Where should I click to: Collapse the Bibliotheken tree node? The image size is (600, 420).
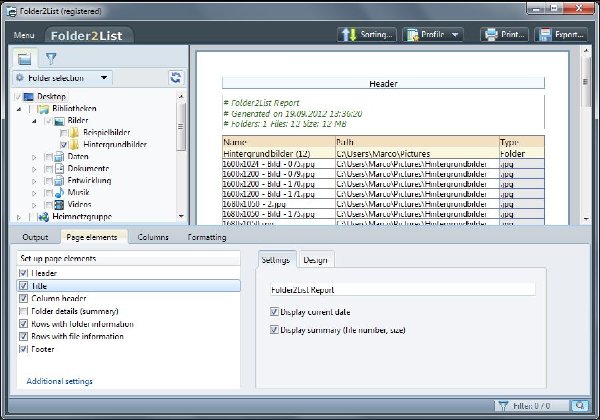[x=19, y=109]
